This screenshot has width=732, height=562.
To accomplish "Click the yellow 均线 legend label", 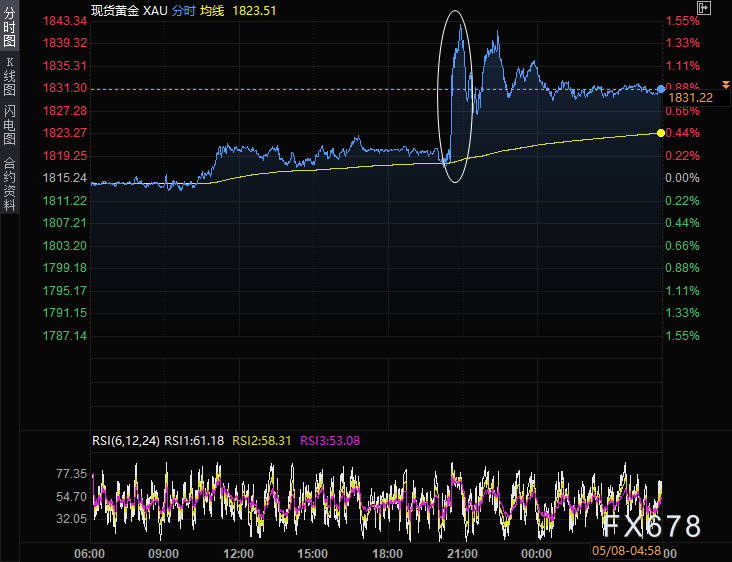I will pyautogui.click(x=212, y=11).
